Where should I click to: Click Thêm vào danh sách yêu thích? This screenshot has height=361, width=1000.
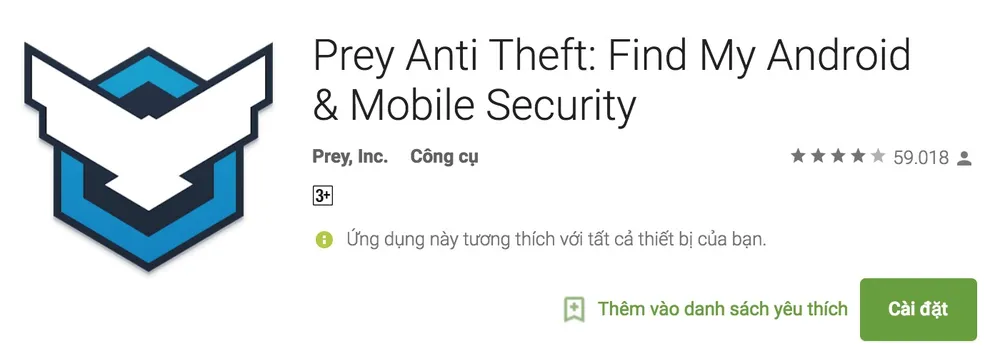click(723, 309)
